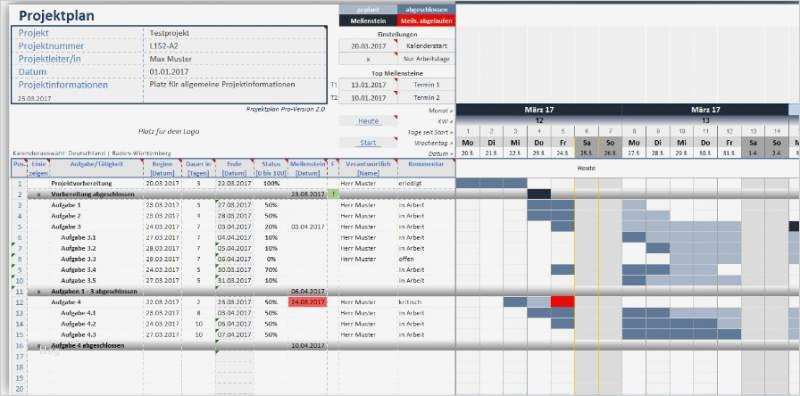Click the Beginn [Datum] column header
Image resolution: width=800 pixels, height=396 pixels.
point(162,168)
